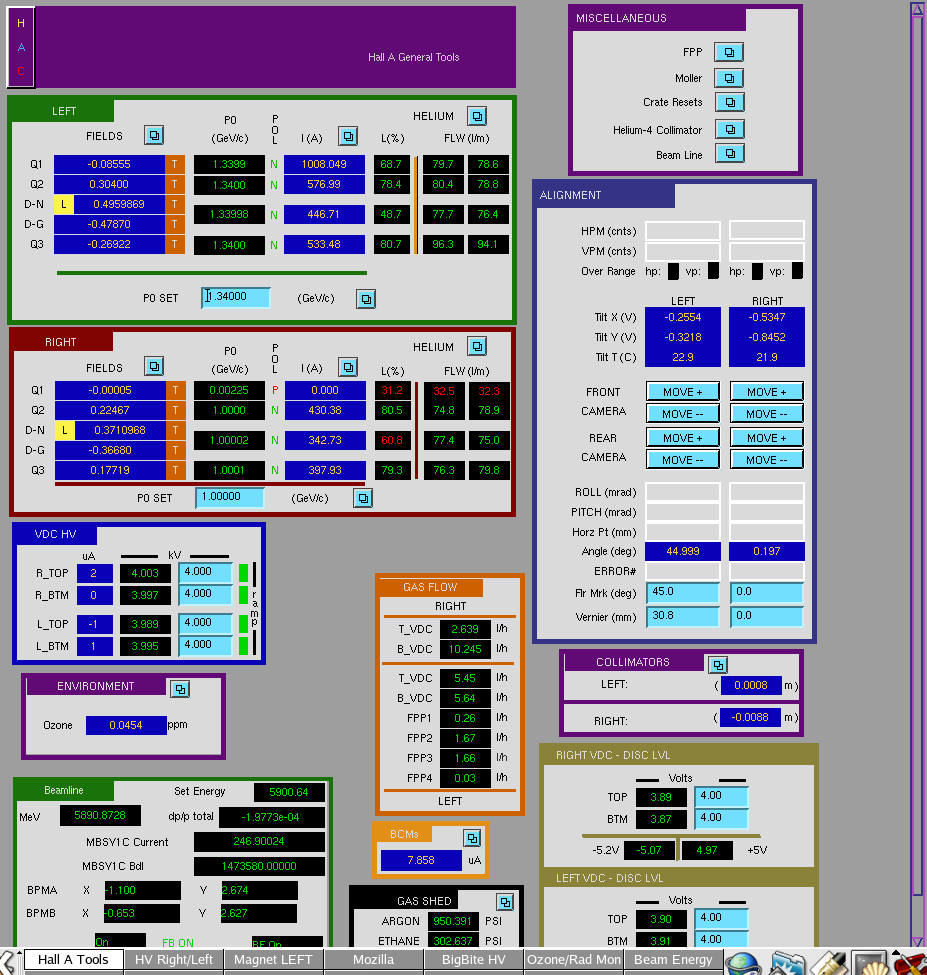
Task: Open RIGHT spectrometer HELIUM display
Action: 477,346
